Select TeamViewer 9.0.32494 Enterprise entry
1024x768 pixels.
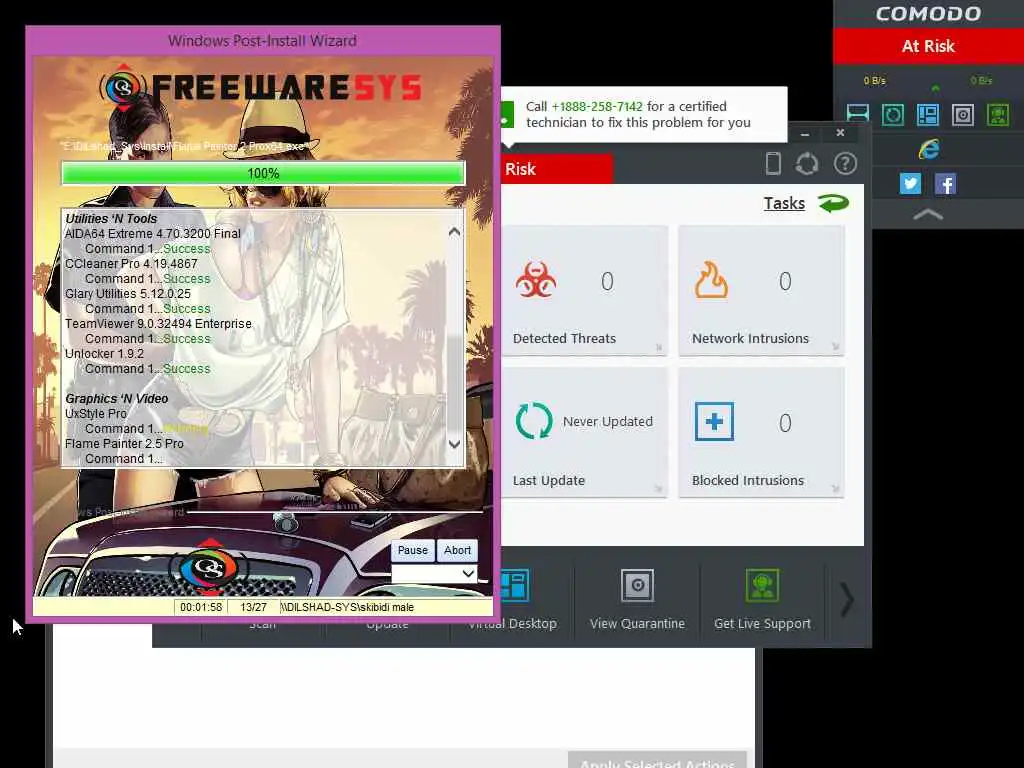158,324
